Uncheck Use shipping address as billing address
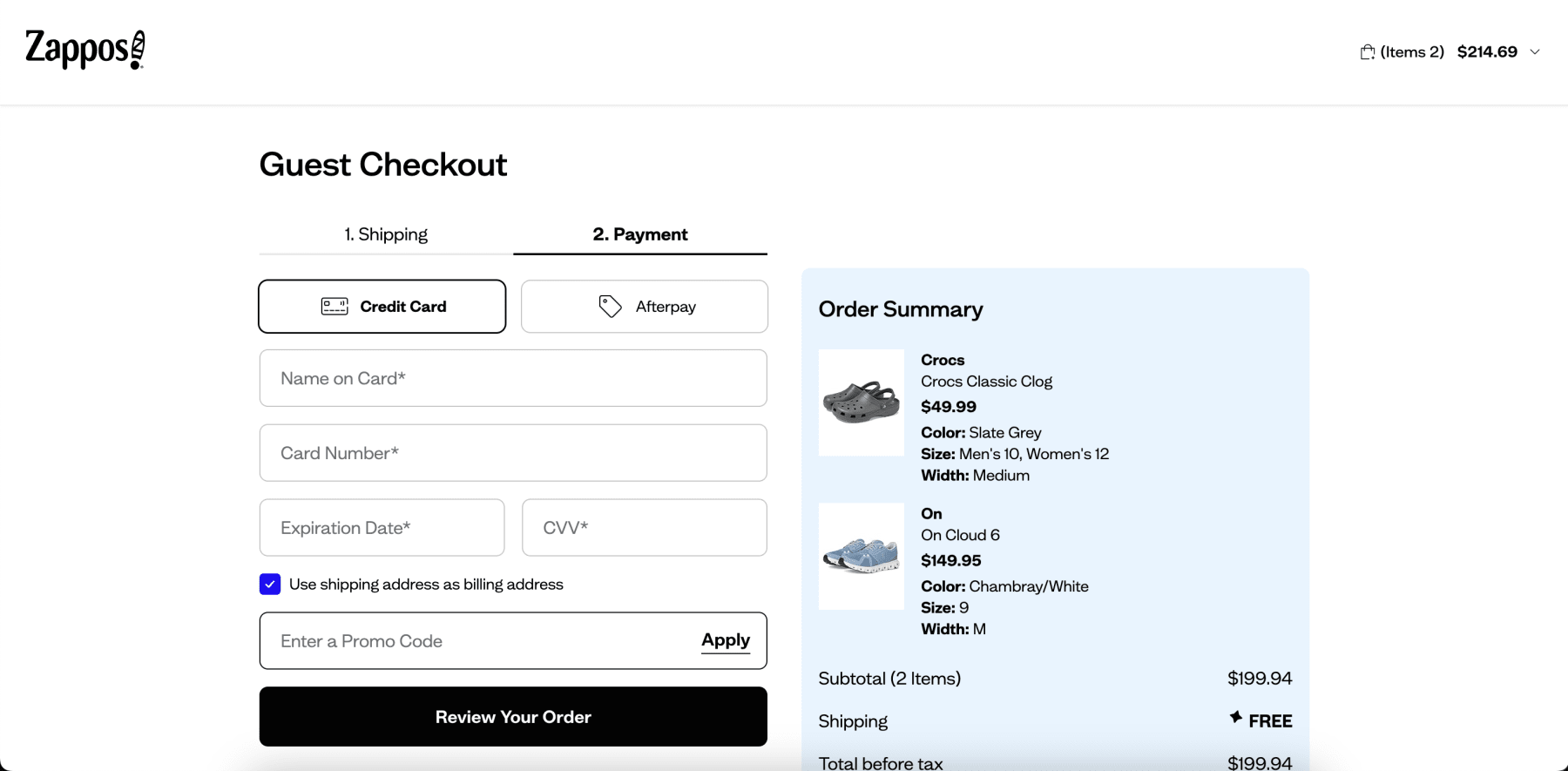This screenshot has width=1568, height=771. [x=270, y=585]
